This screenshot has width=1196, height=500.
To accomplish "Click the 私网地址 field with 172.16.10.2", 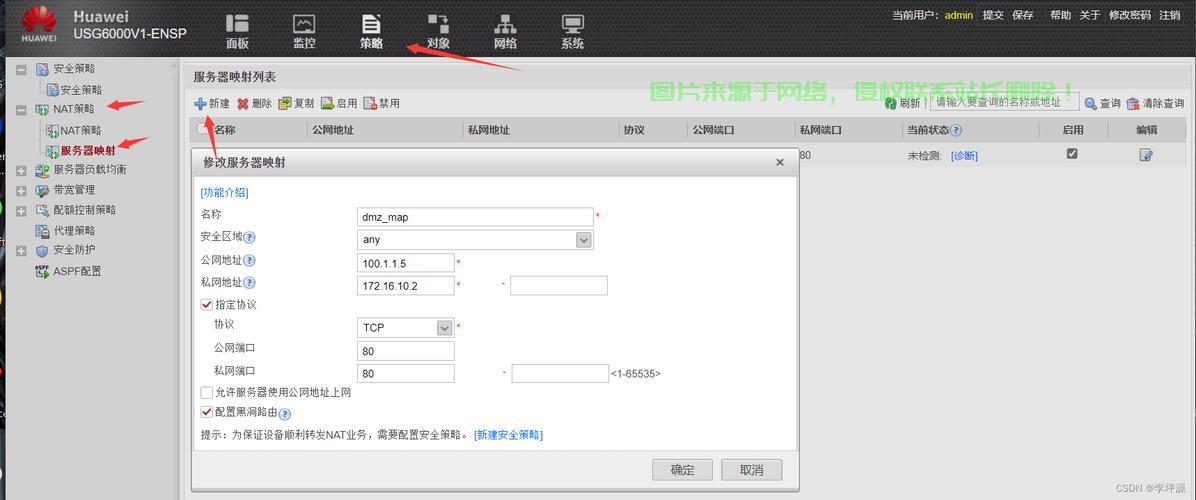I will (x=406, y=286).
